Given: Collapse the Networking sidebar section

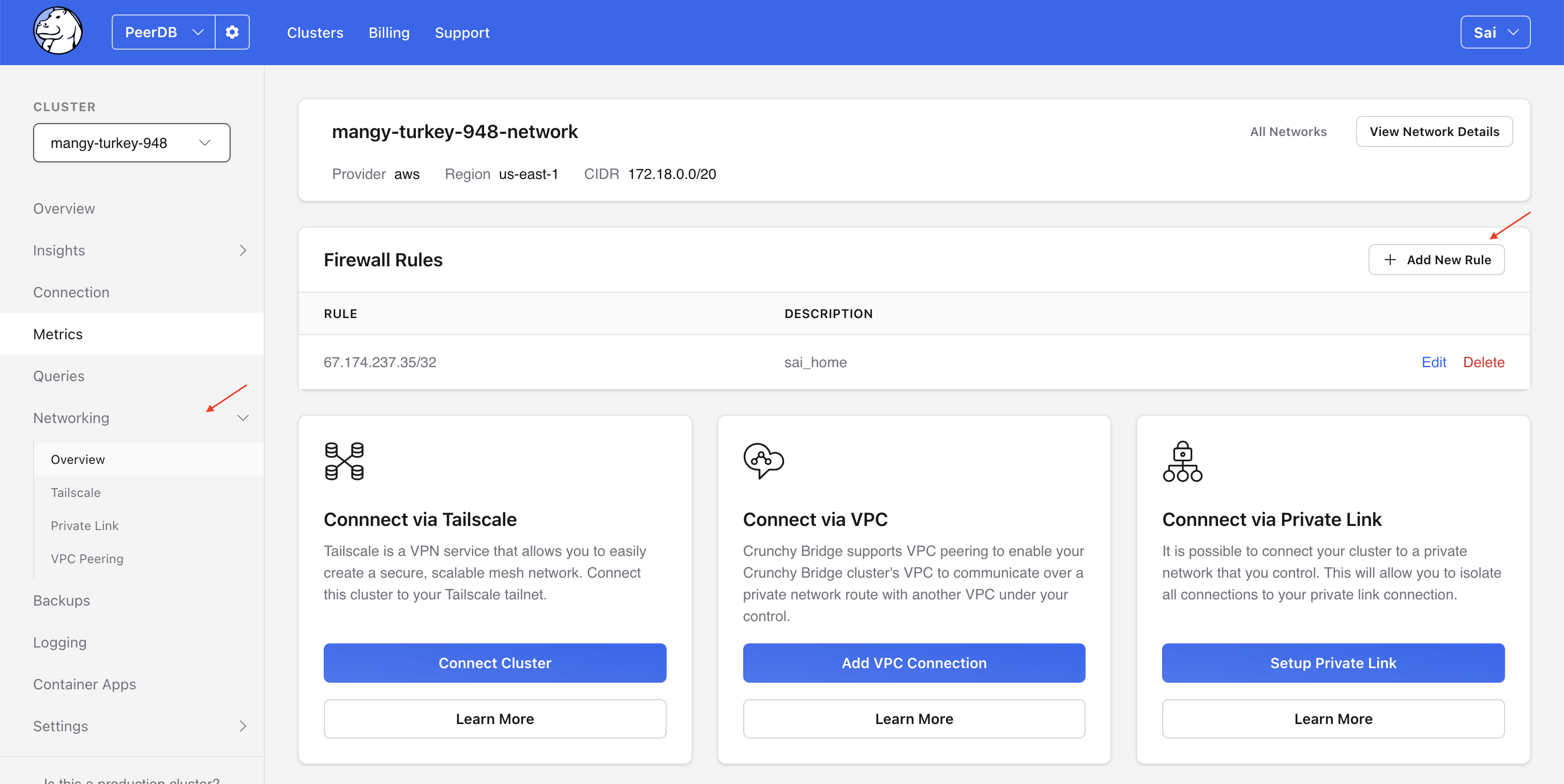Looking at the screenshot, I should (x=243, y=418).
